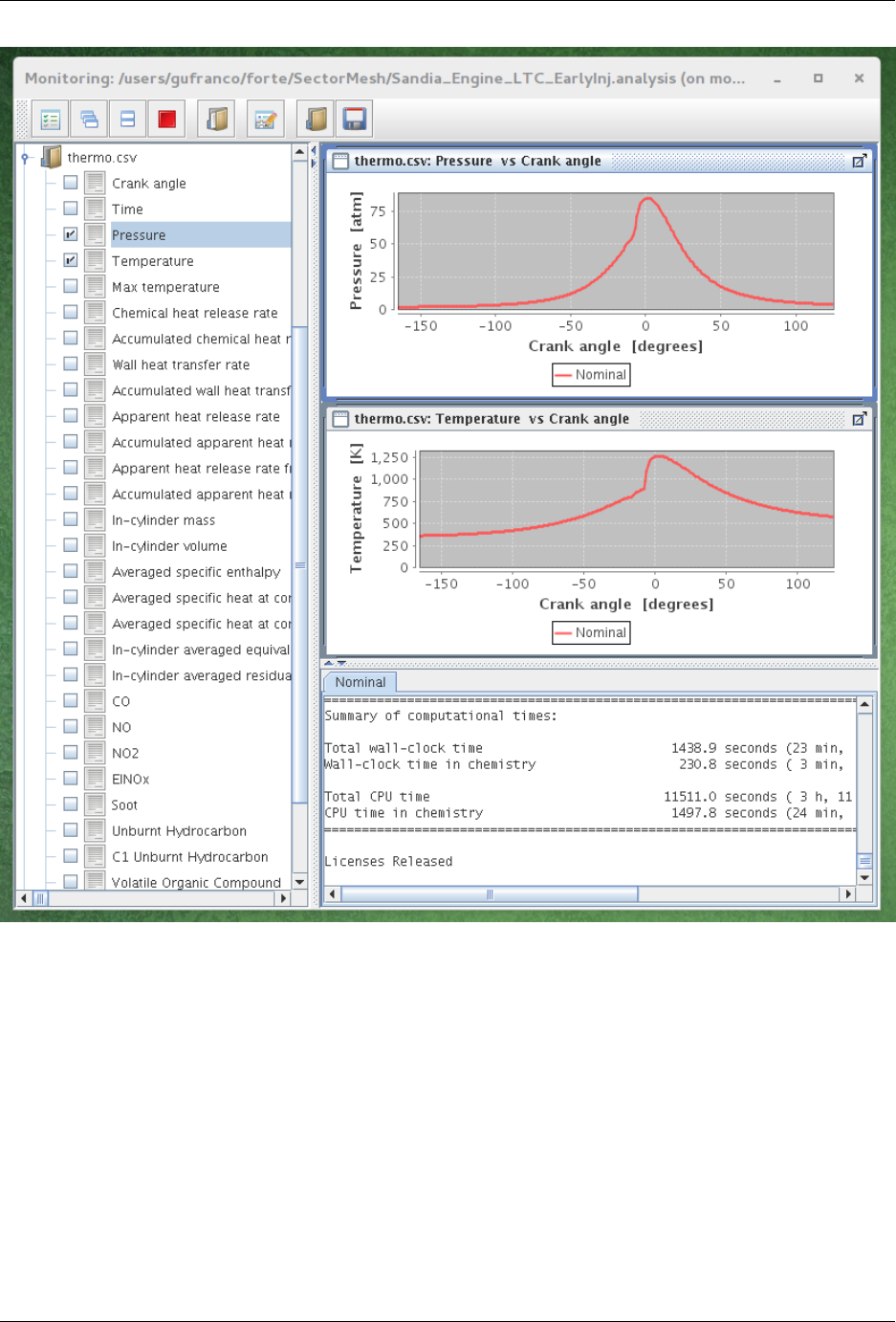Click the left-right pane splitter arrows
This screenshot has height=1322, width=896.
314,157
